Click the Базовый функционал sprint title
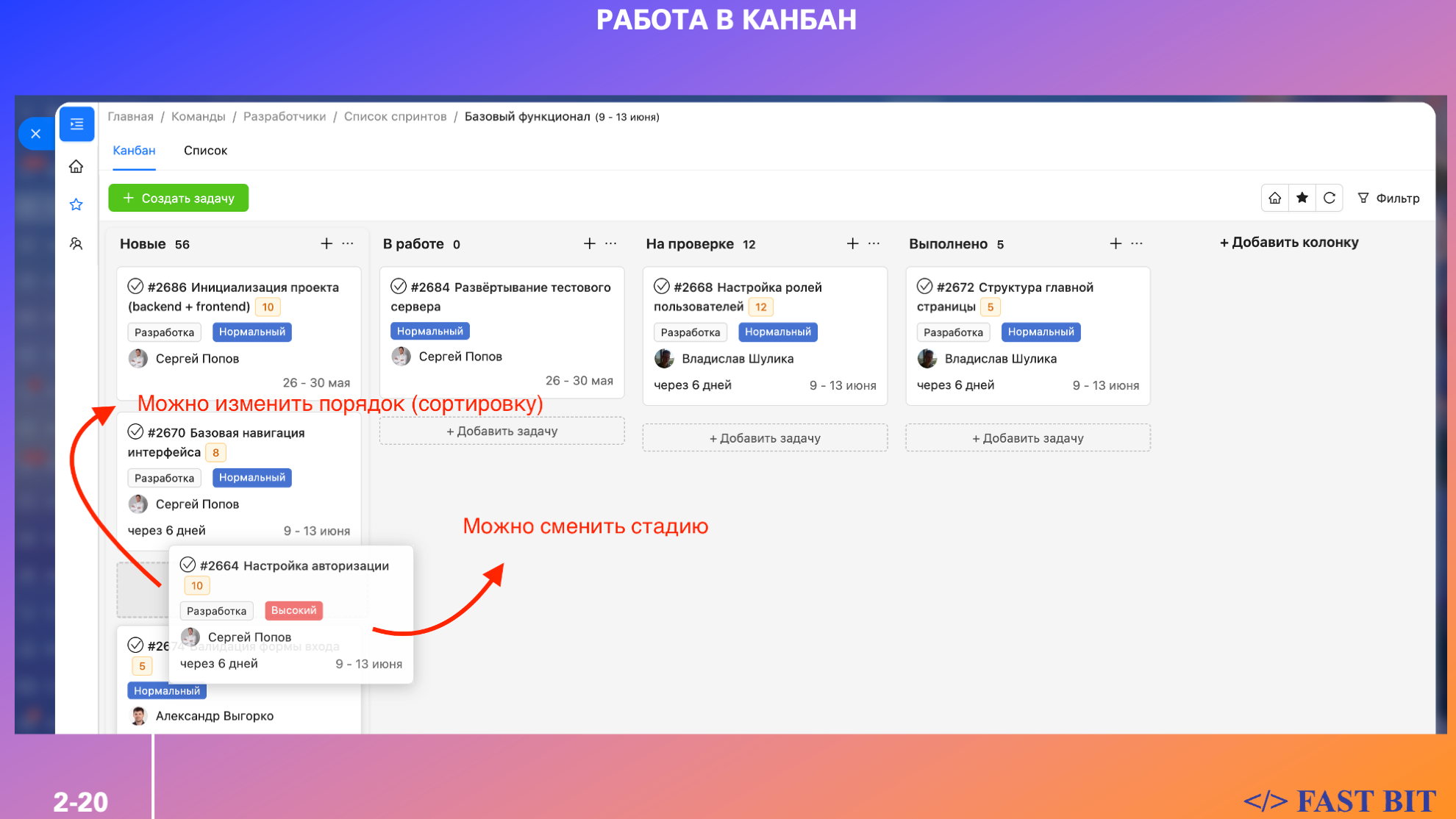This screenshot has height=819, width=1456. click(x=527, y=117)
